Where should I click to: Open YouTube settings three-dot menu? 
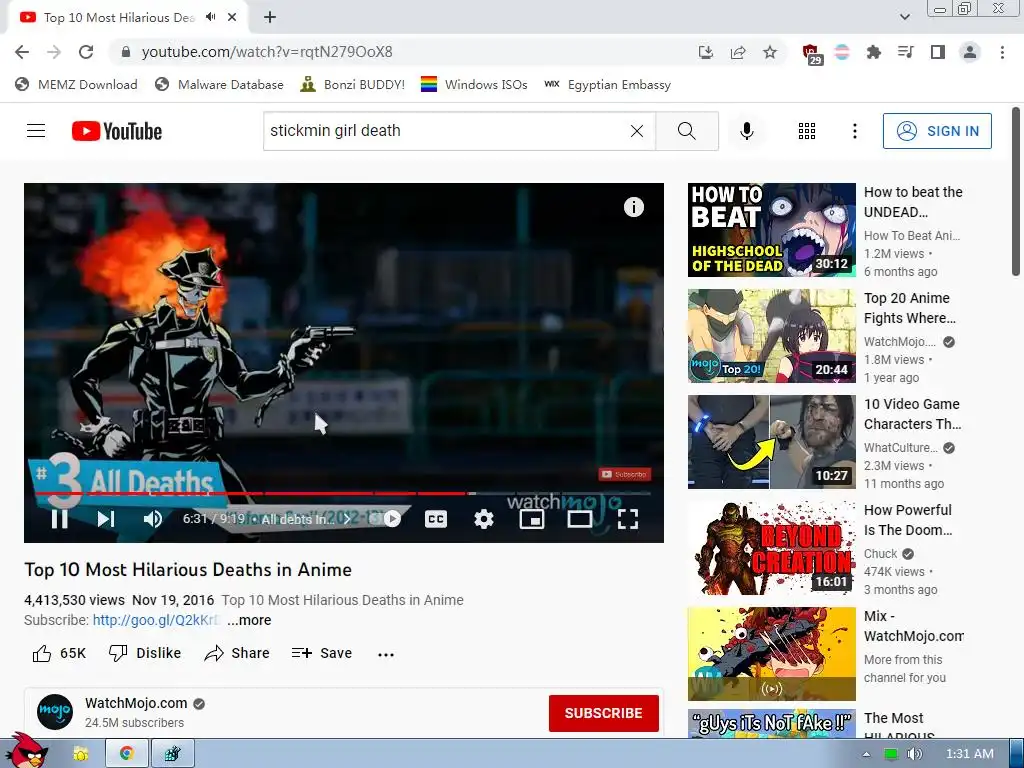[x=854, y=131]
